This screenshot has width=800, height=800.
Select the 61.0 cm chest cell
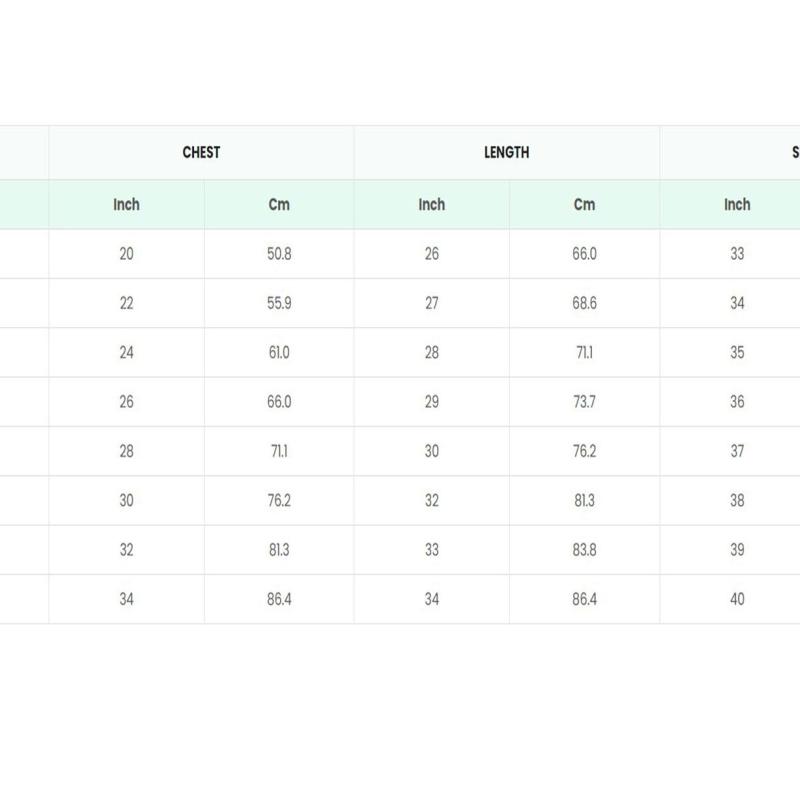click(279, 352)
